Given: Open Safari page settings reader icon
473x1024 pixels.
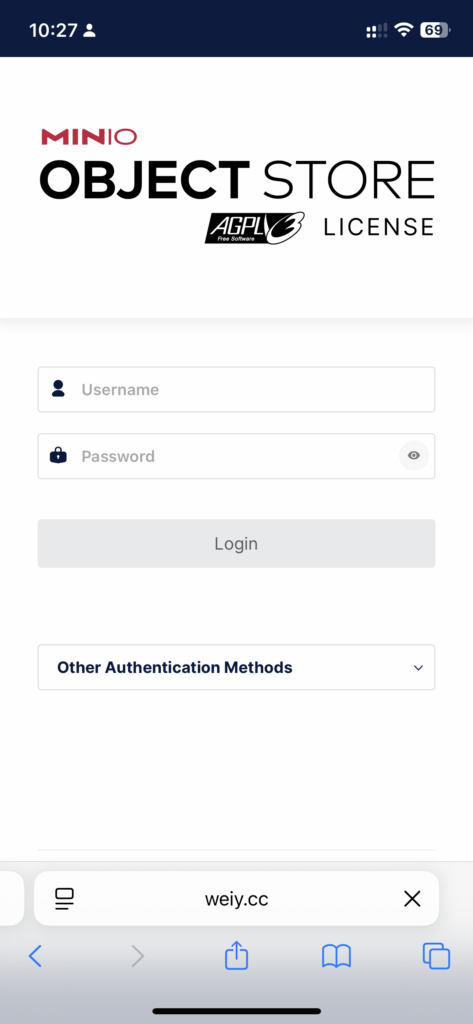Looking at the screenshot, I should pyautogui.click(x=65, y=899).
